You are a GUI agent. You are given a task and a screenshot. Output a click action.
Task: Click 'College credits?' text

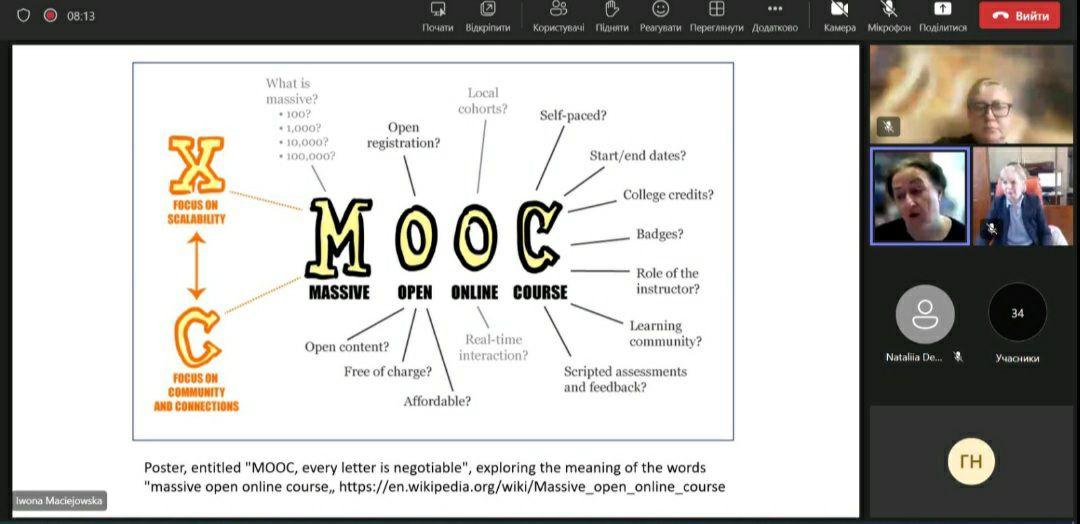pos(668,195)
